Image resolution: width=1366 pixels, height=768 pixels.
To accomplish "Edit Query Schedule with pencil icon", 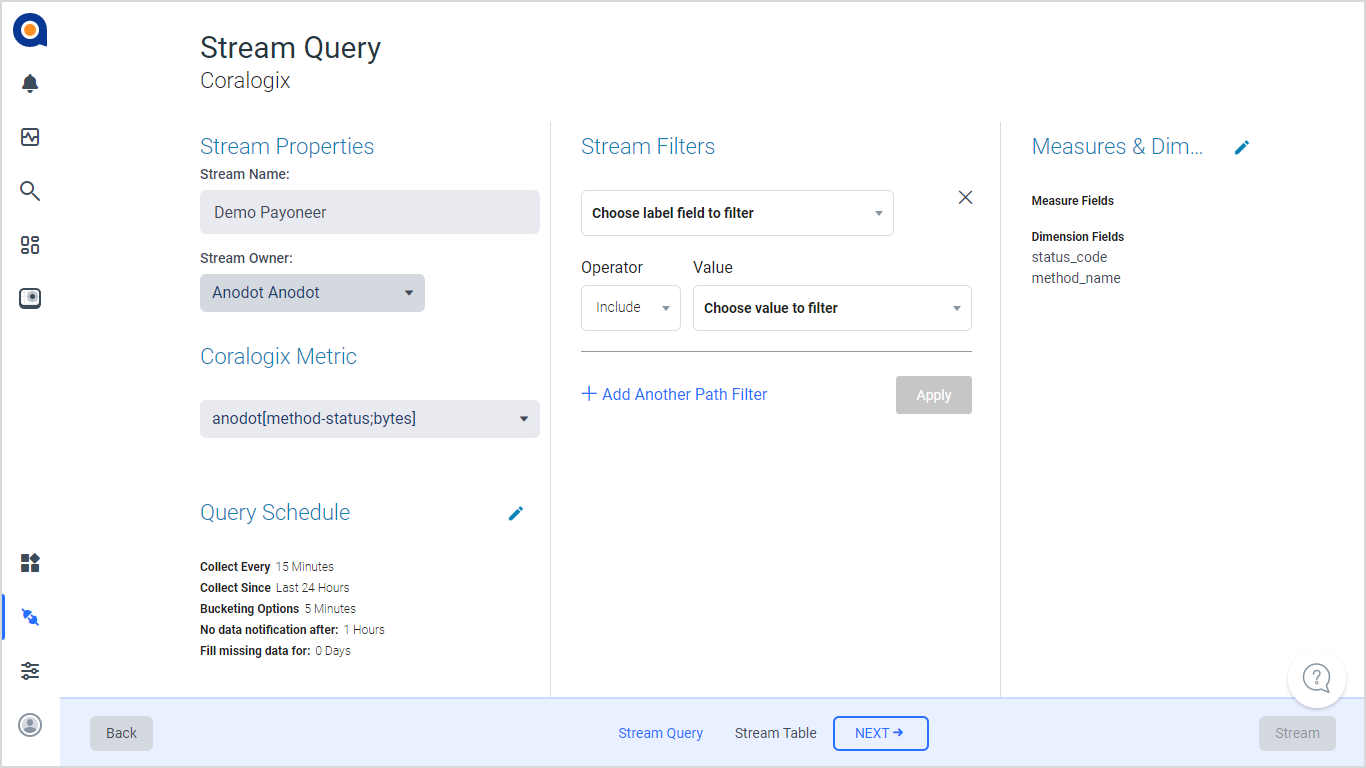I will [516, 513].
